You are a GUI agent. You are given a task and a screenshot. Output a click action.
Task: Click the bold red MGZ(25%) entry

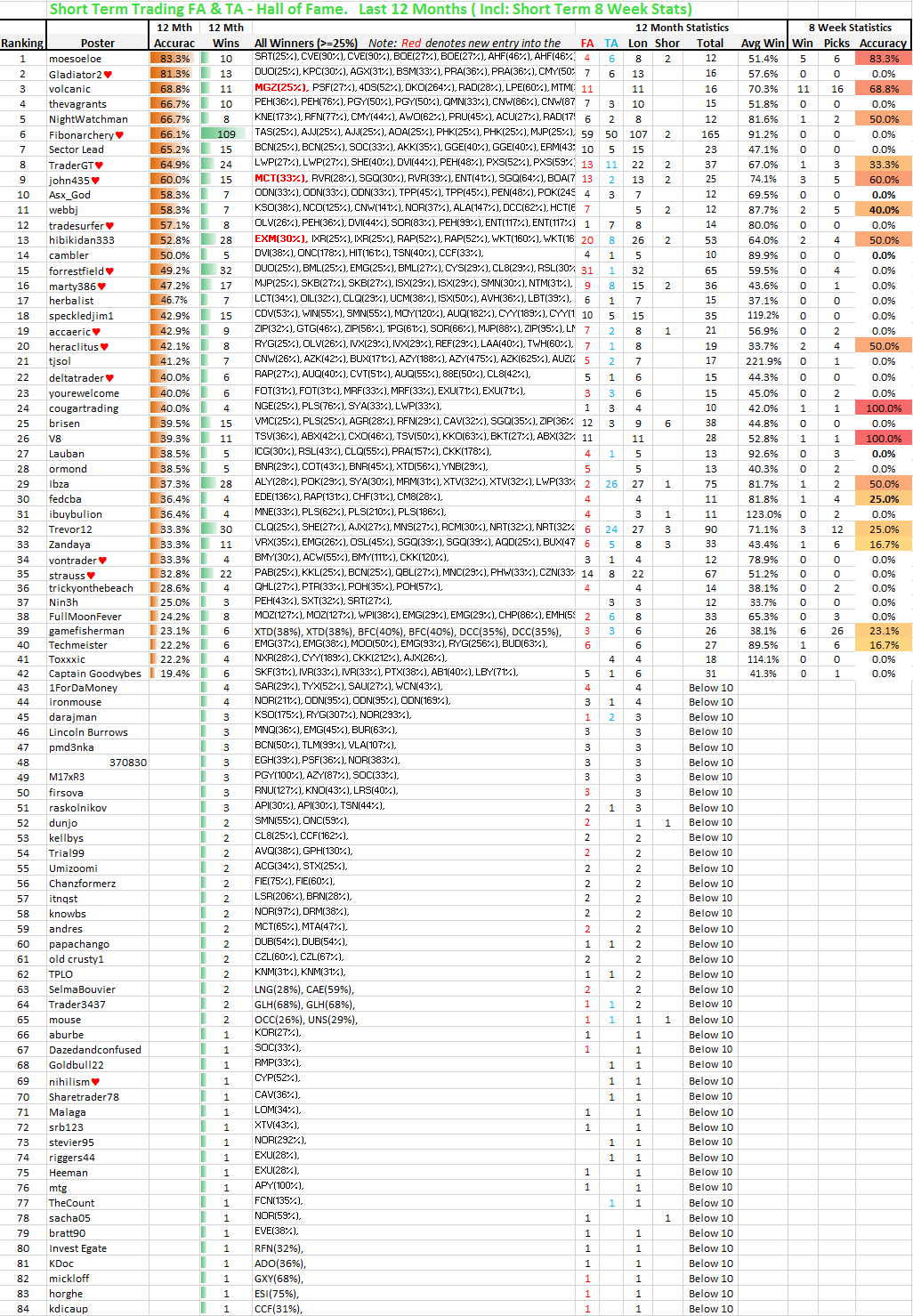tap(281, 88)
